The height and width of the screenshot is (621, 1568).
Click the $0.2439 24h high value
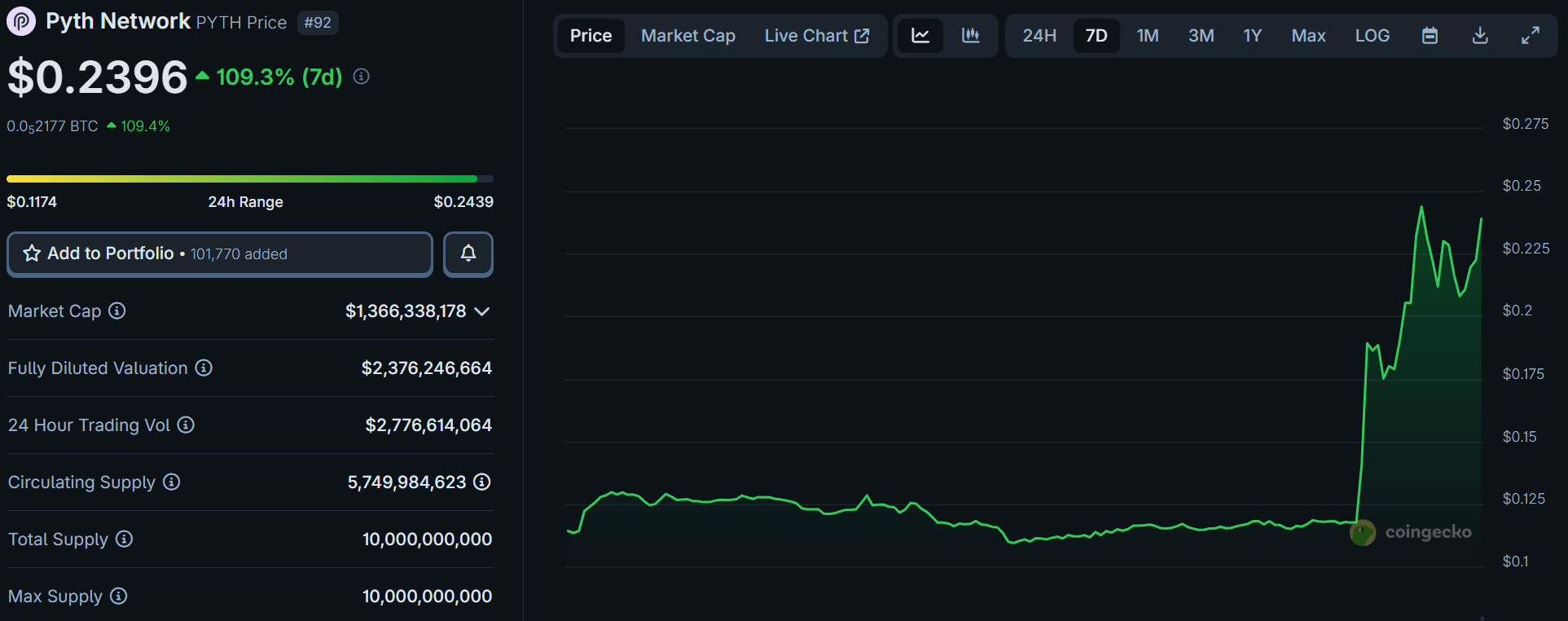(463, 201)
